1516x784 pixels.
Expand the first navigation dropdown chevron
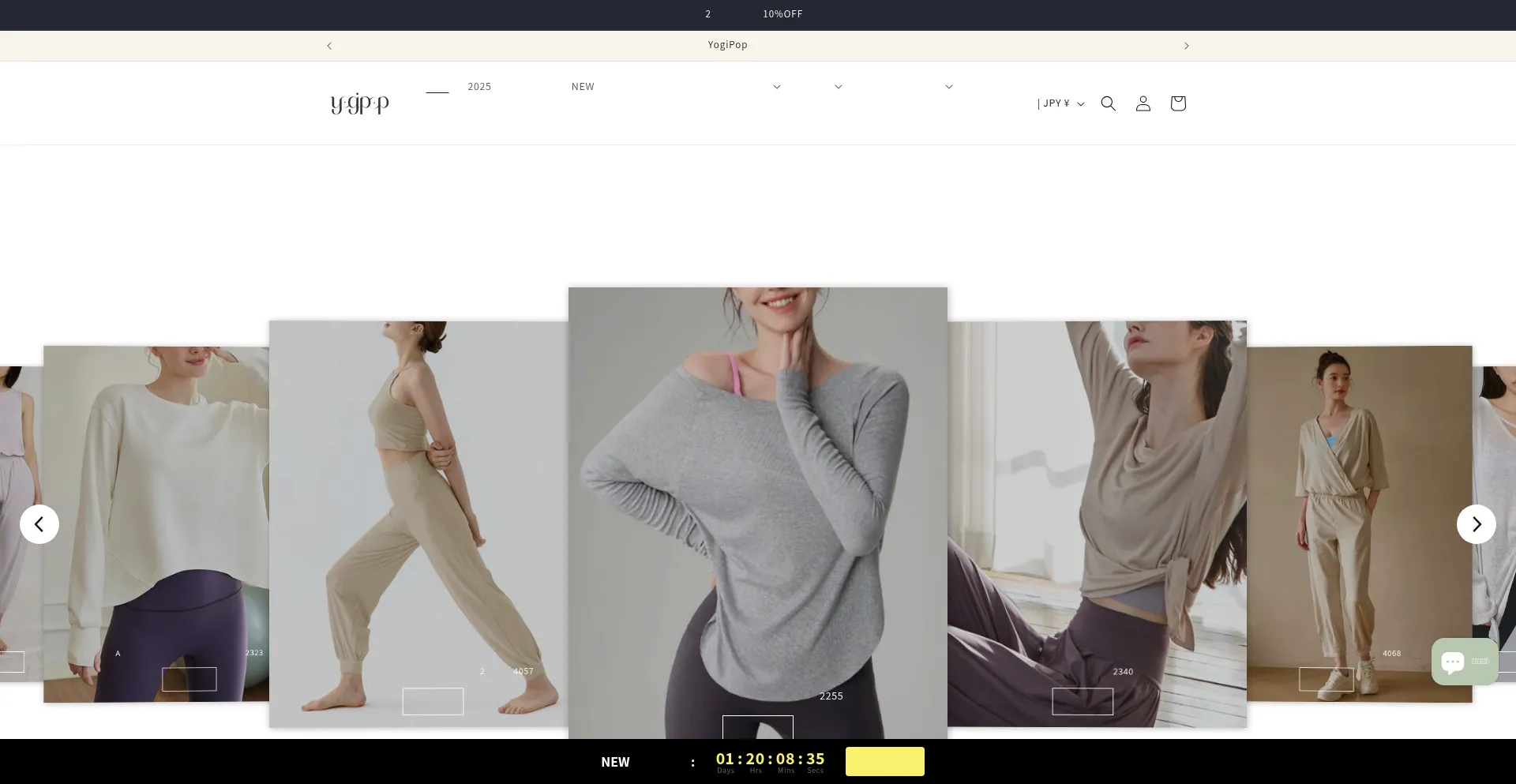(776, 87)
